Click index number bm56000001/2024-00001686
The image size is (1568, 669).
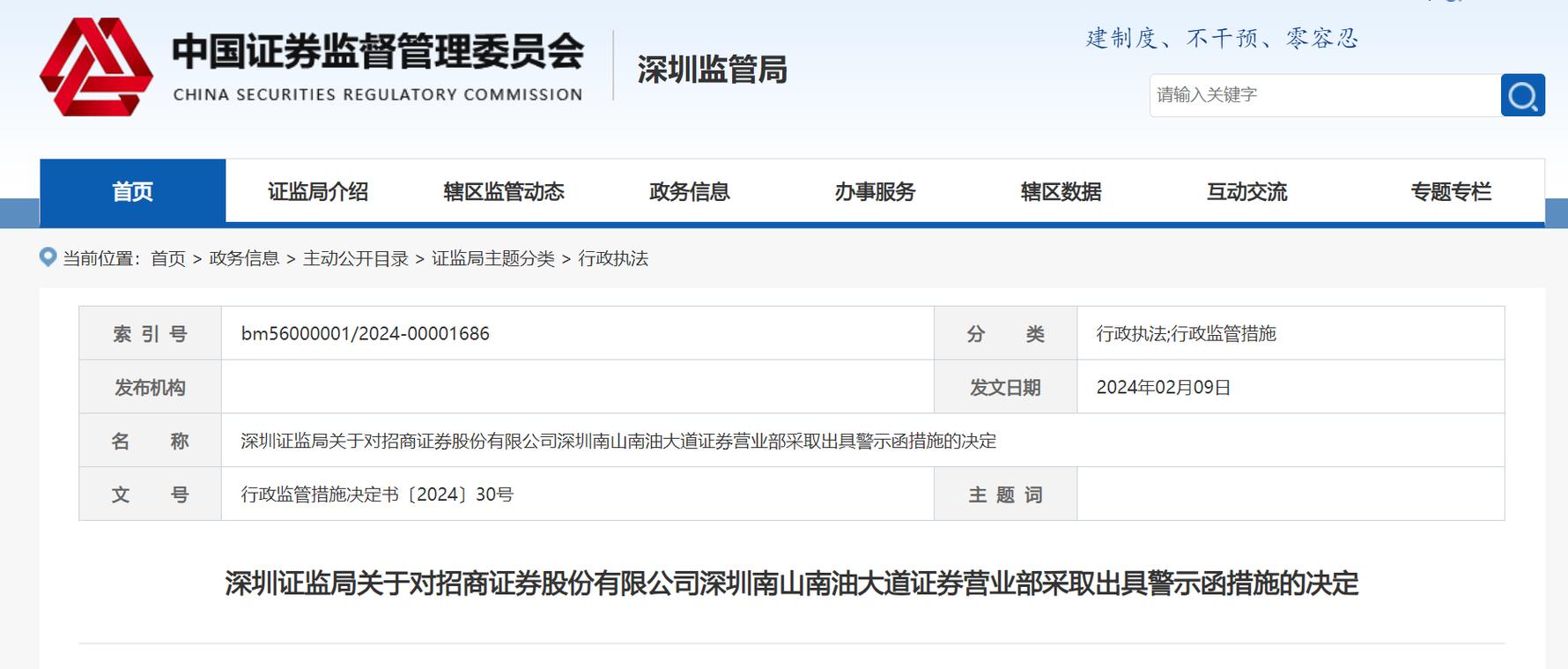coord(365,334)
